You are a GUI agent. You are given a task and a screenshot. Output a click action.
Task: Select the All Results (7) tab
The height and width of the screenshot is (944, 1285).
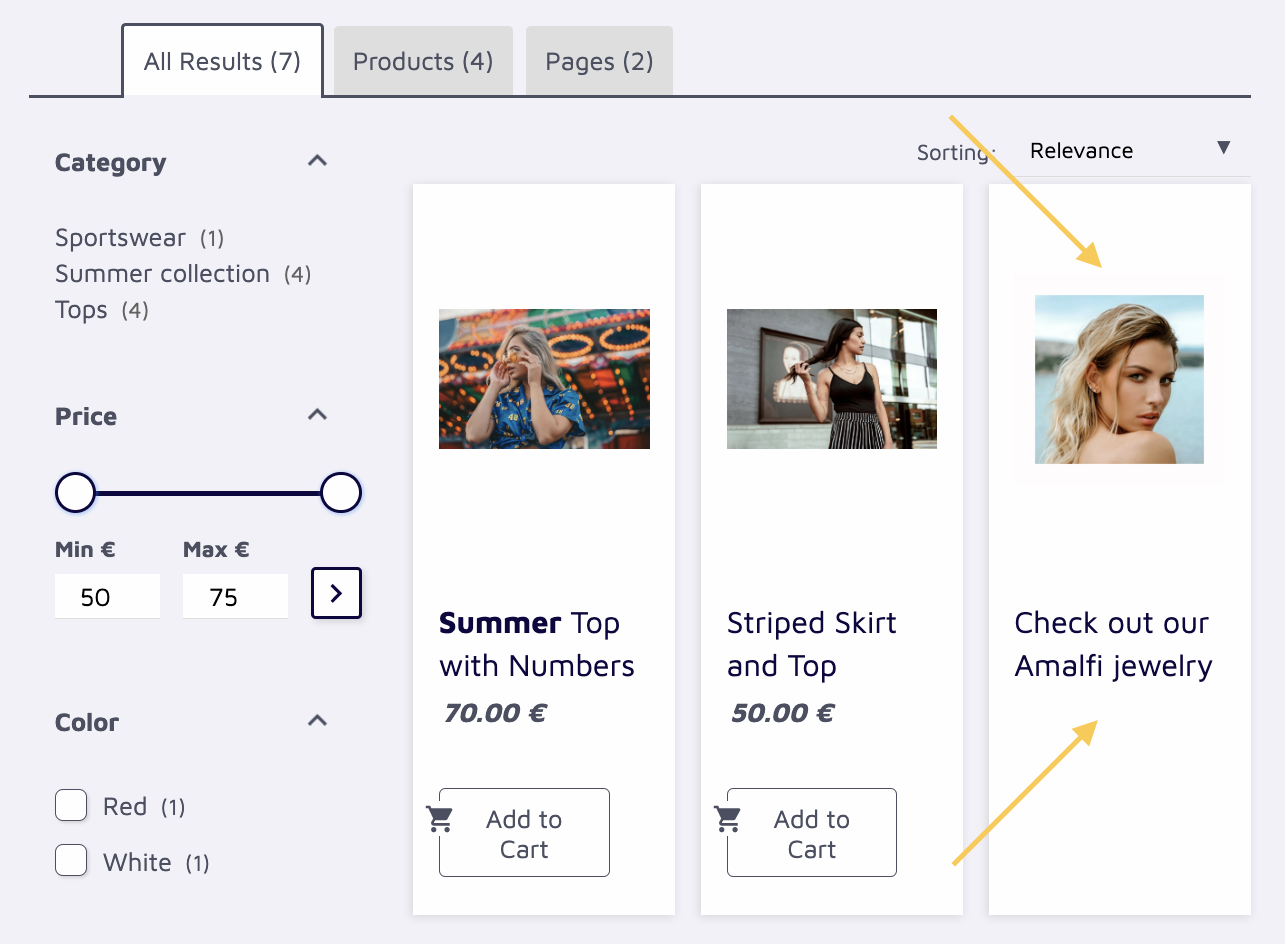point(222,62)
